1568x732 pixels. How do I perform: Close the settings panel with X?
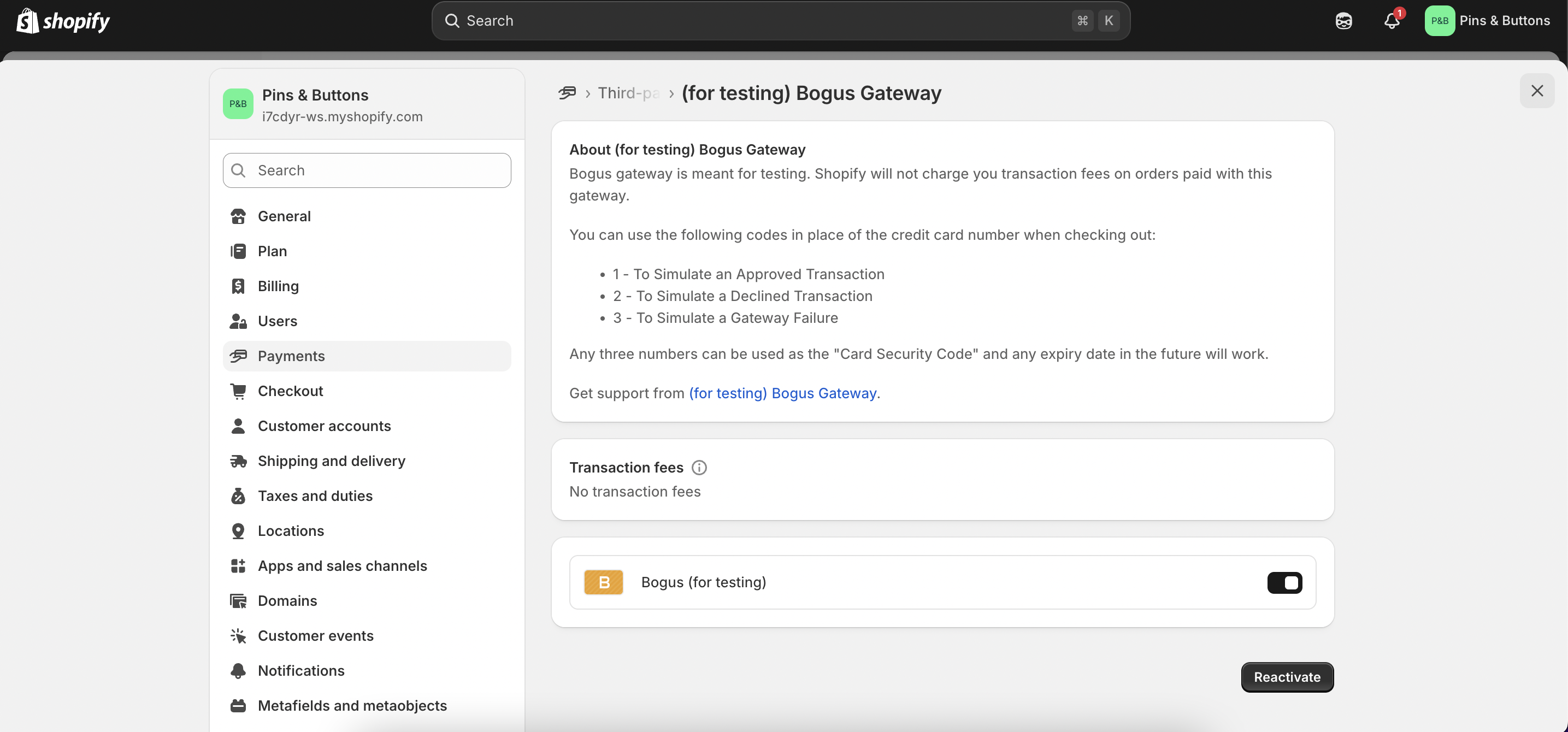click(1536, 91)
